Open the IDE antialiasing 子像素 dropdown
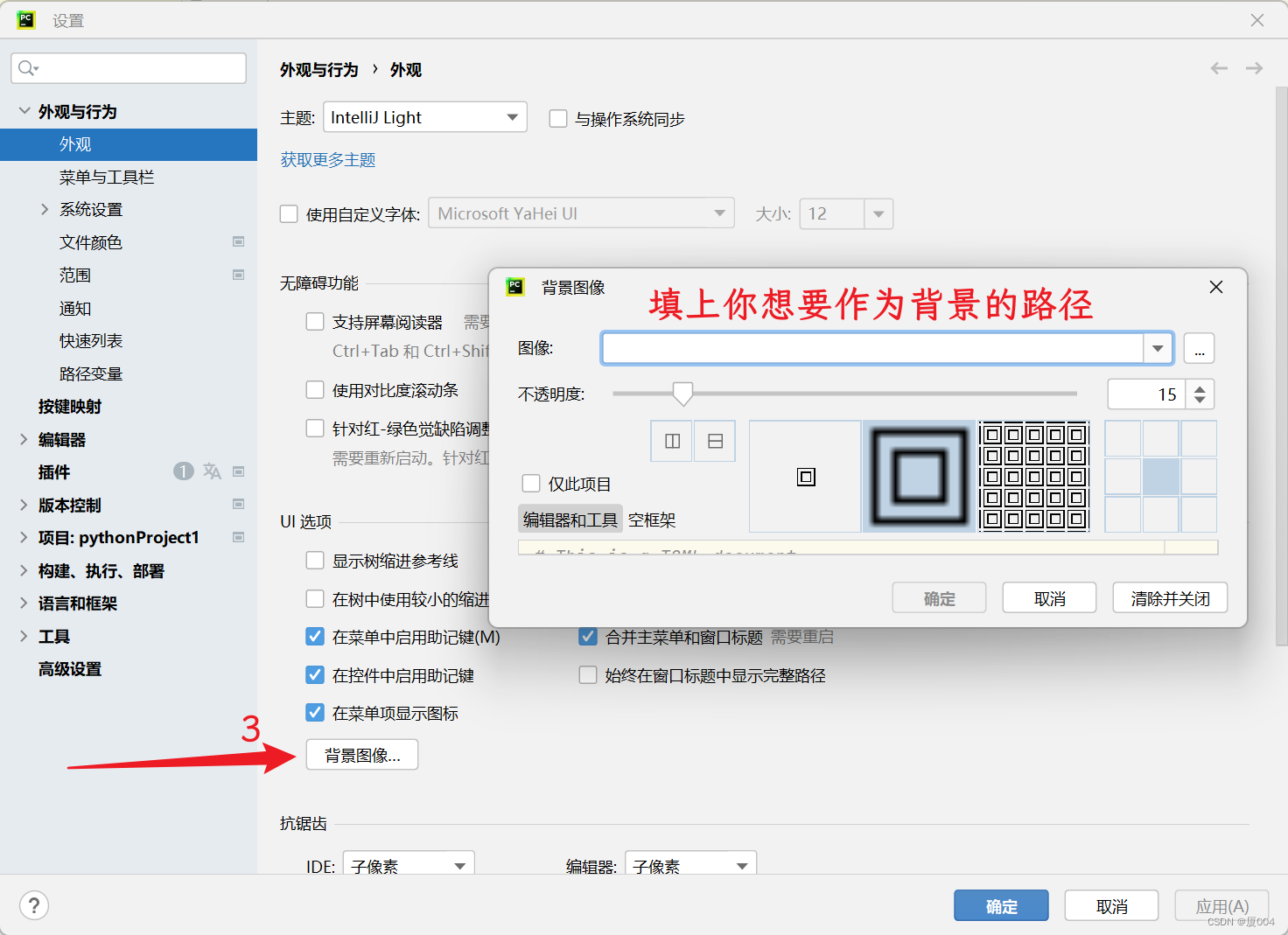The width and height of the screenshot is (1288, 935). pos(409,864)
